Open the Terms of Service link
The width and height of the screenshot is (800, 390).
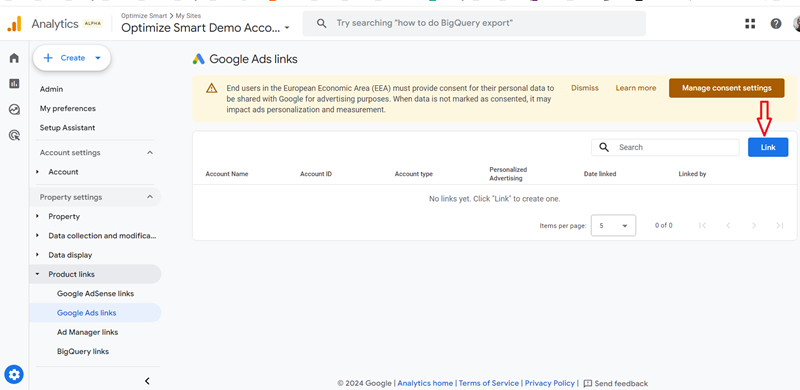489,383
